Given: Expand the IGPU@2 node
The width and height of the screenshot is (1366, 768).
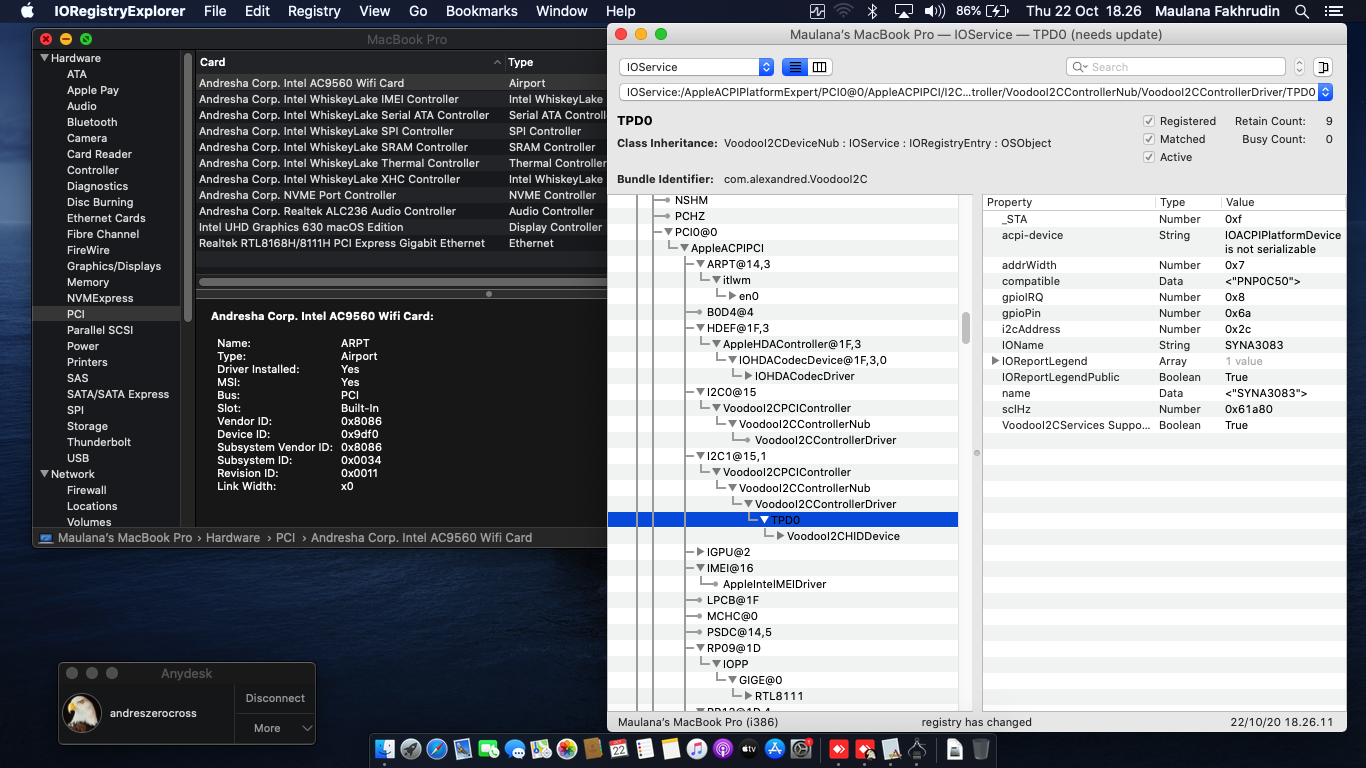Looking at the screenshot, I should [x=700, y=552].
